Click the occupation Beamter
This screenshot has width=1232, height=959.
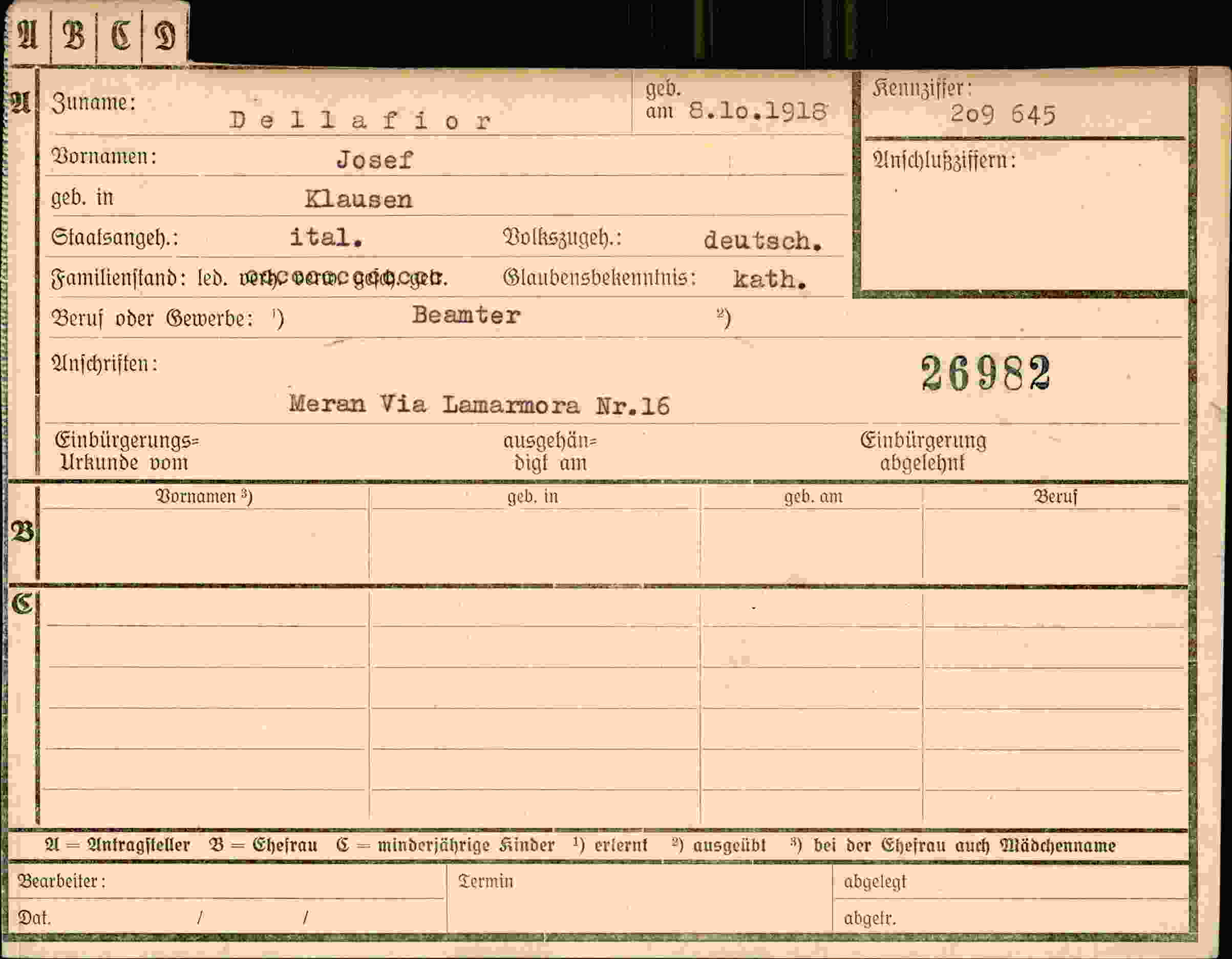point(466,316)
